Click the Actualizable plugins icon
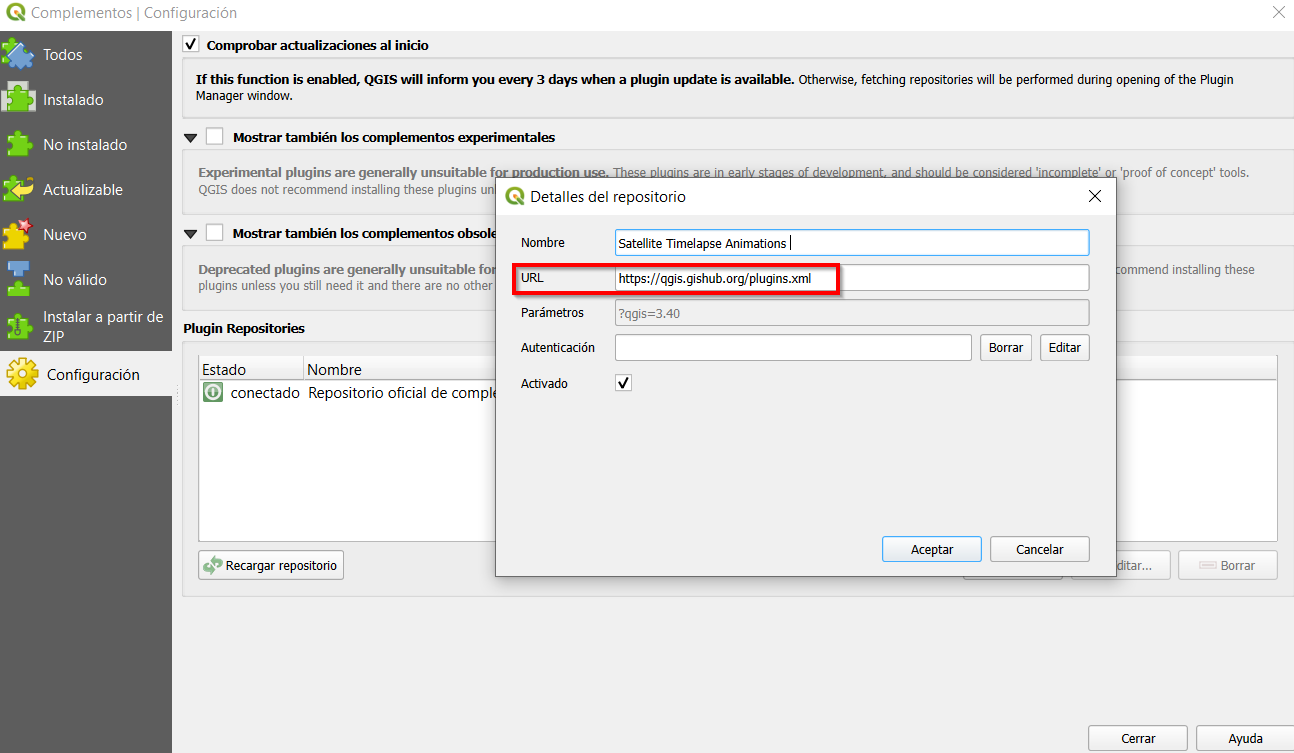 pyautogui.click(x=20, y=190)
